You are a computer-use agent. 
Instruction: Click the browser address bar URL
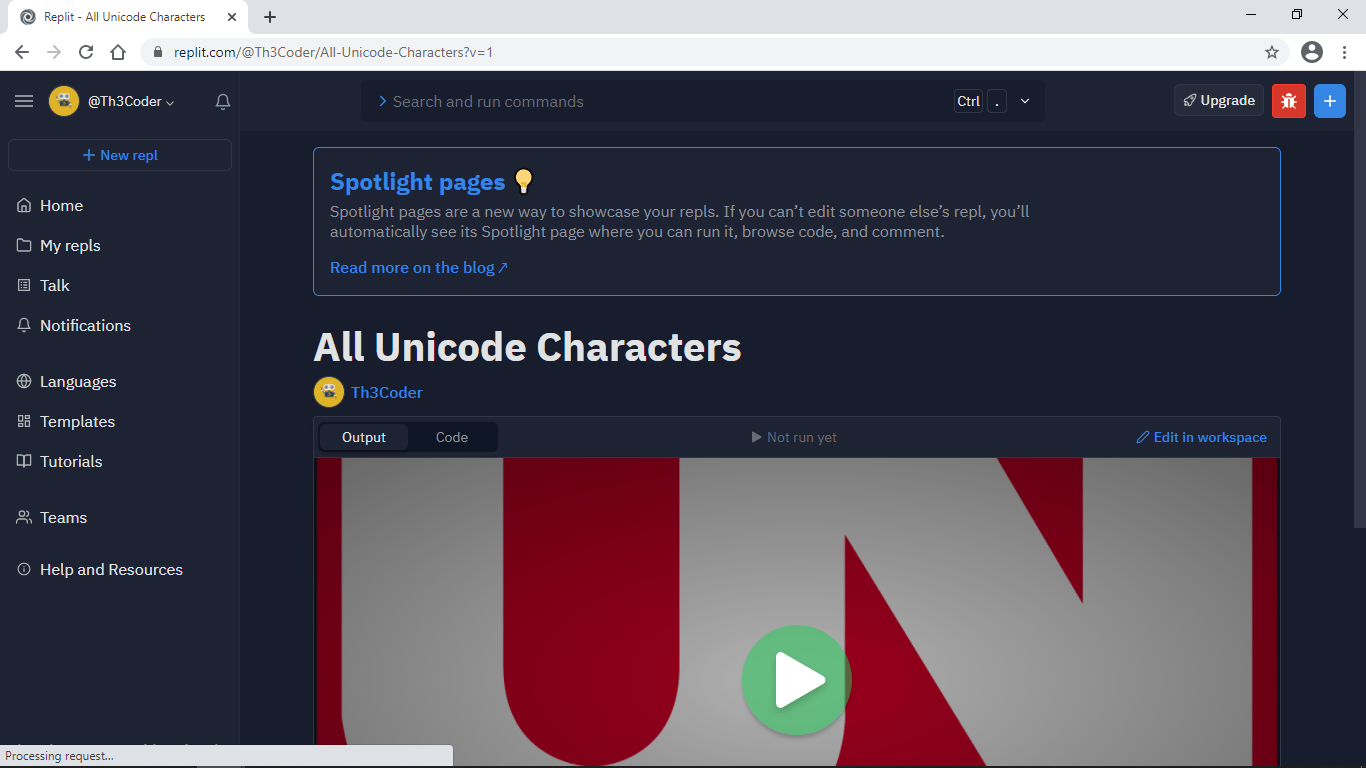pos(333,52)
